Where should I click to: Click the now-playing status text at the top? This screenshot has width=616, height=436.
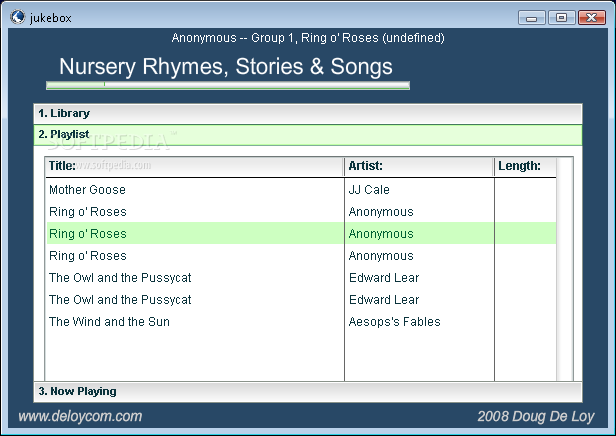coord(308,38)
